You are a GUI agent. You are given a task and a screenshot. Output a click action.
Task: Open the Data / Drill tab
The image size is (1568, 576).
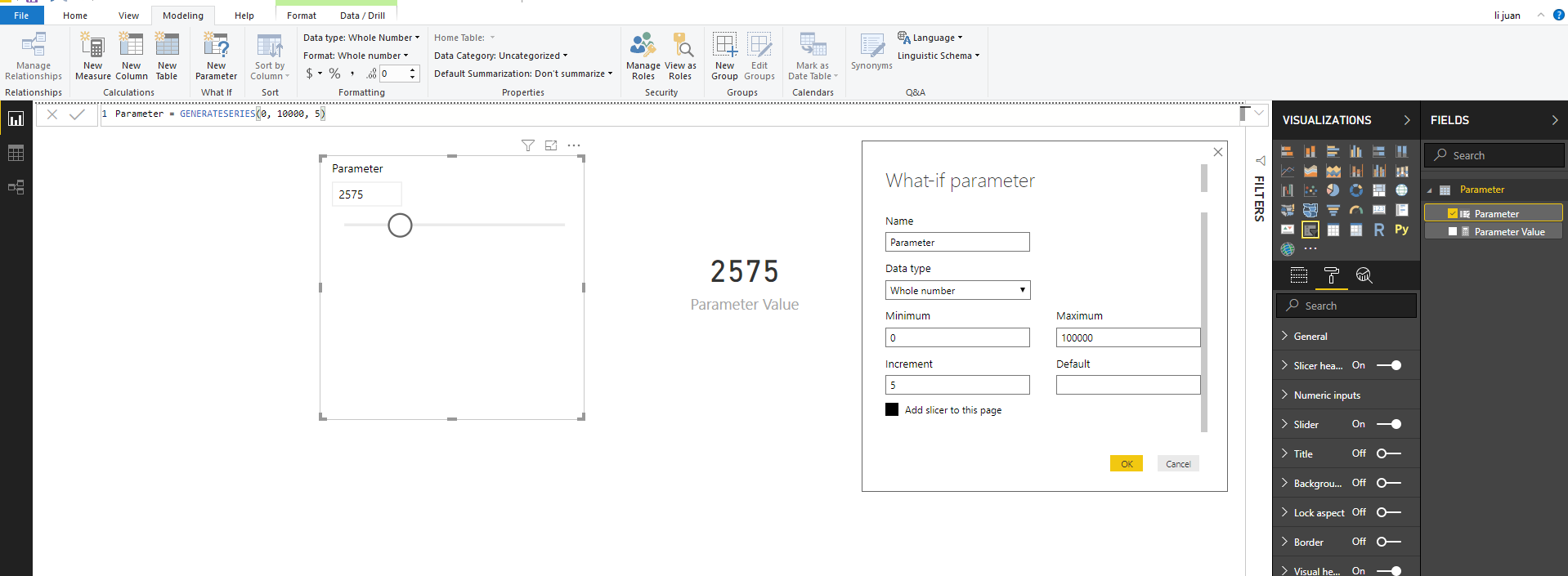tap(362, 16)
